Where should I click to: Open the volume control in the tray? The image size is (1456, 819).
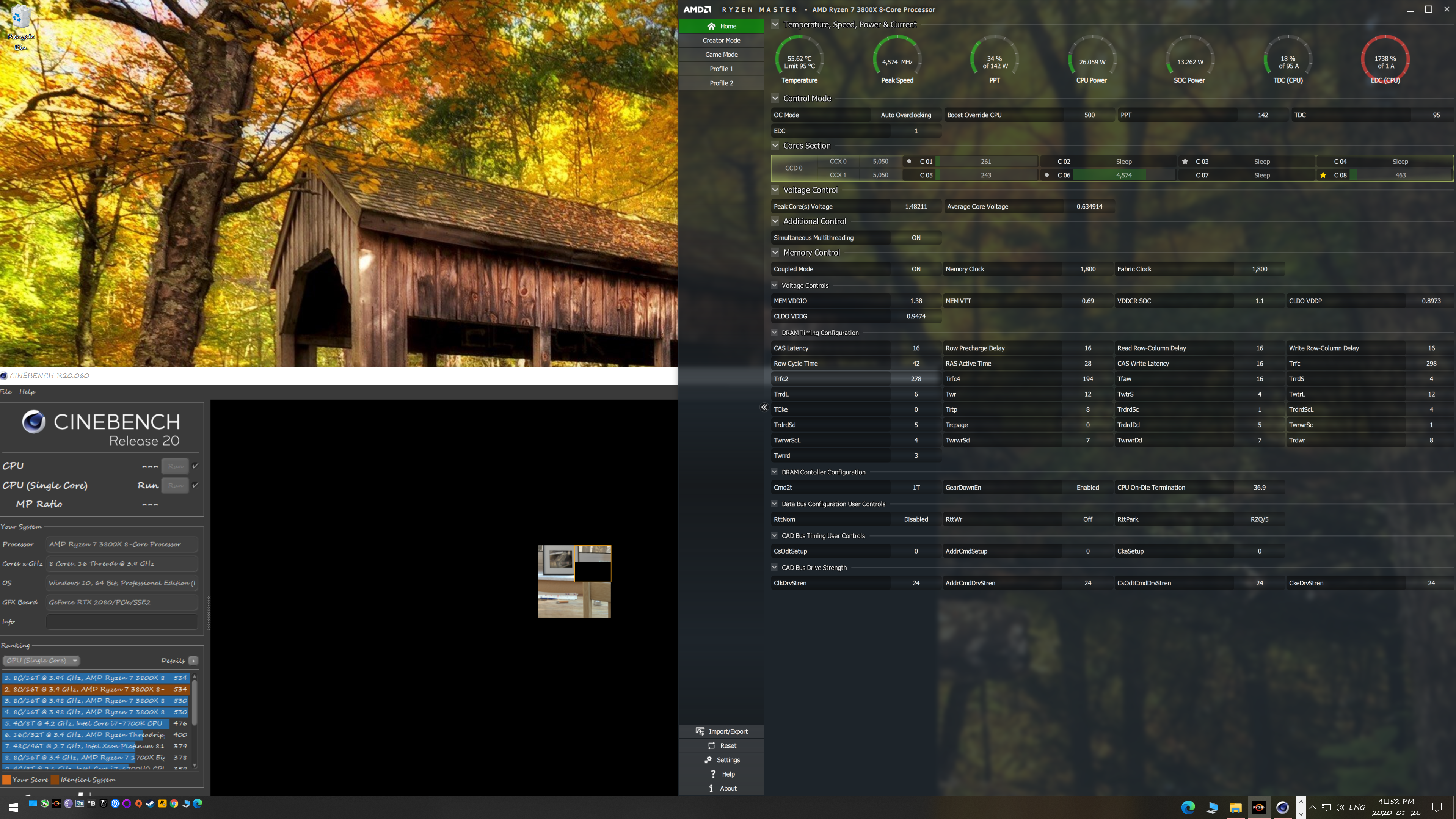point(1340,808)
